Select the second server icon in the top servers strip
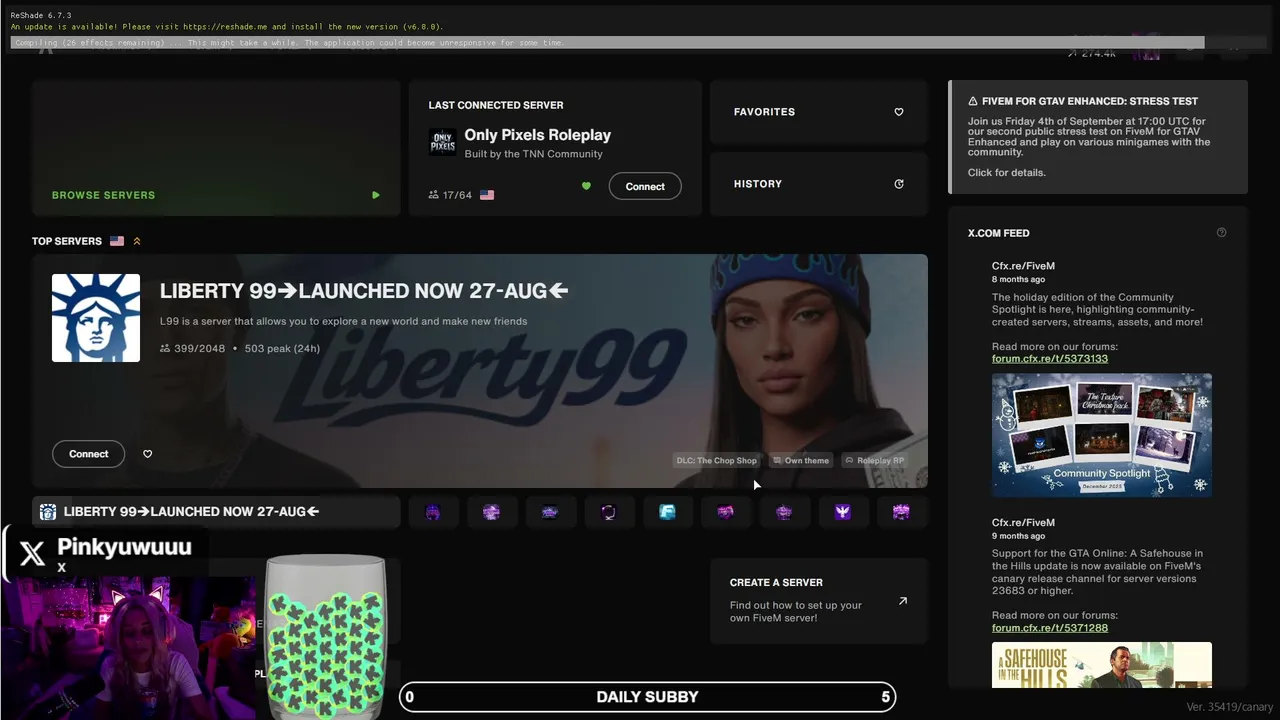The image size is (1280, 720). pyautogui.click(x=491, y=512)
